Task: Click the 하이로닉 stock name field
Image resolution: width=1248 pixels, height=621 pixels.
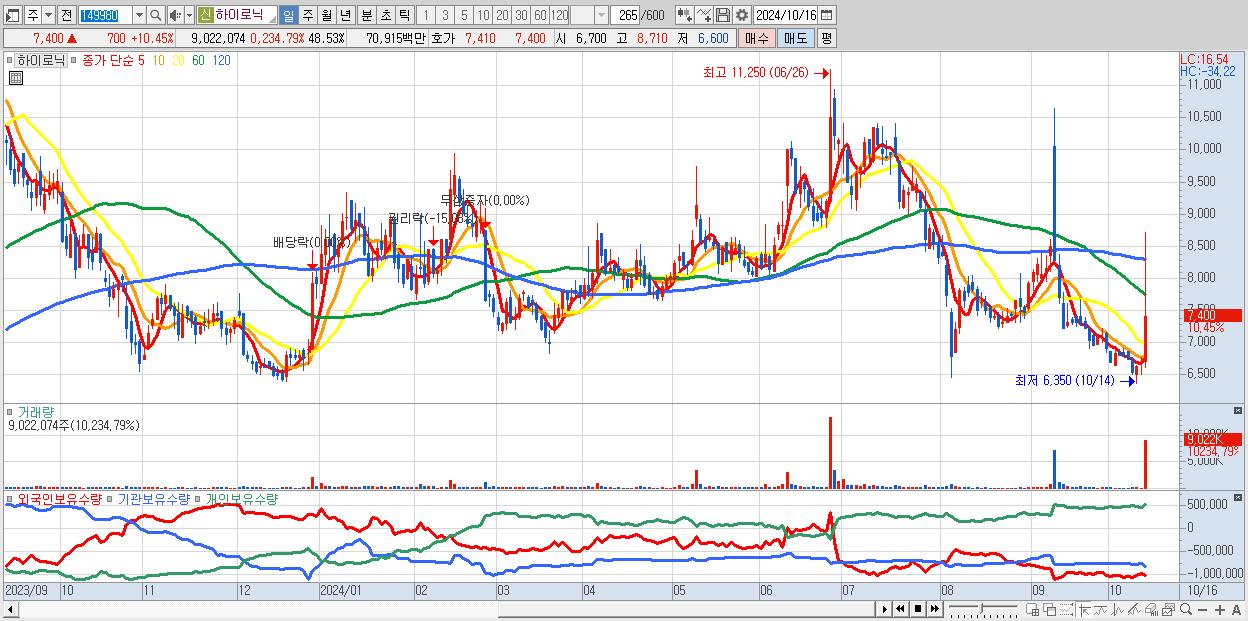Action: 245,15
